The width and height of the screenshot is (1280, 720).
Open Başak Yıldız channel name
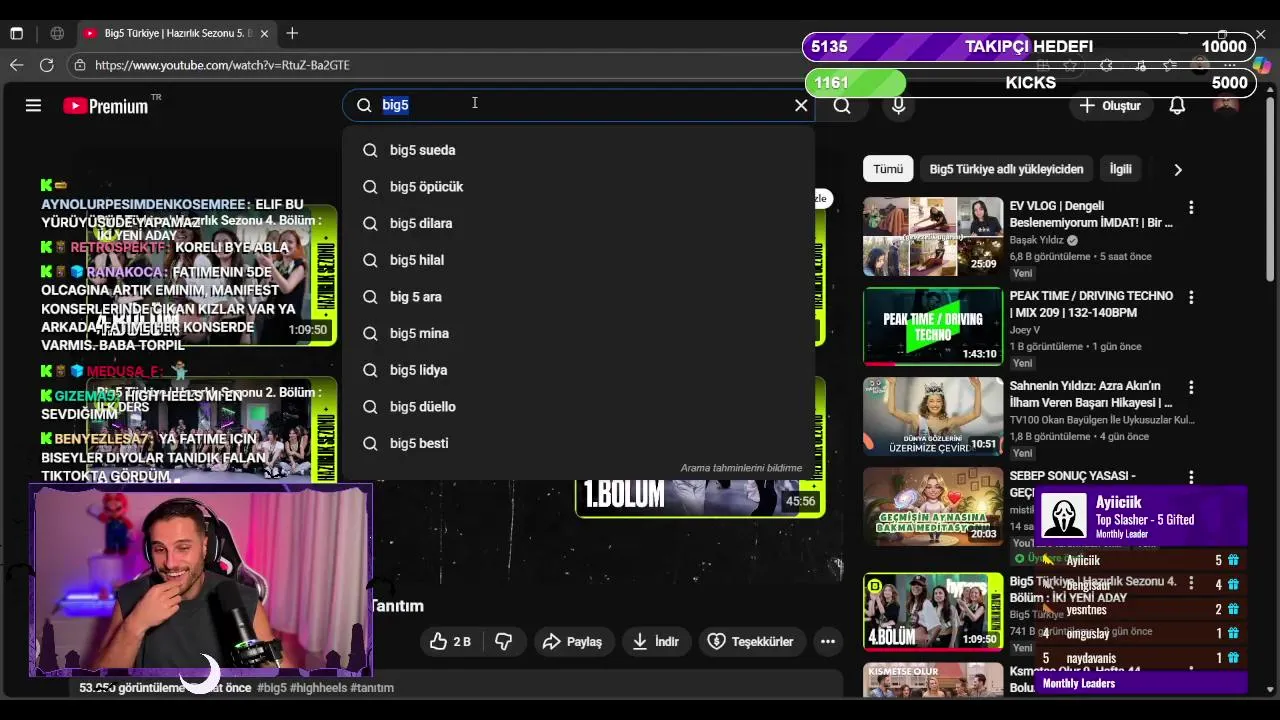click(1037, 241)
